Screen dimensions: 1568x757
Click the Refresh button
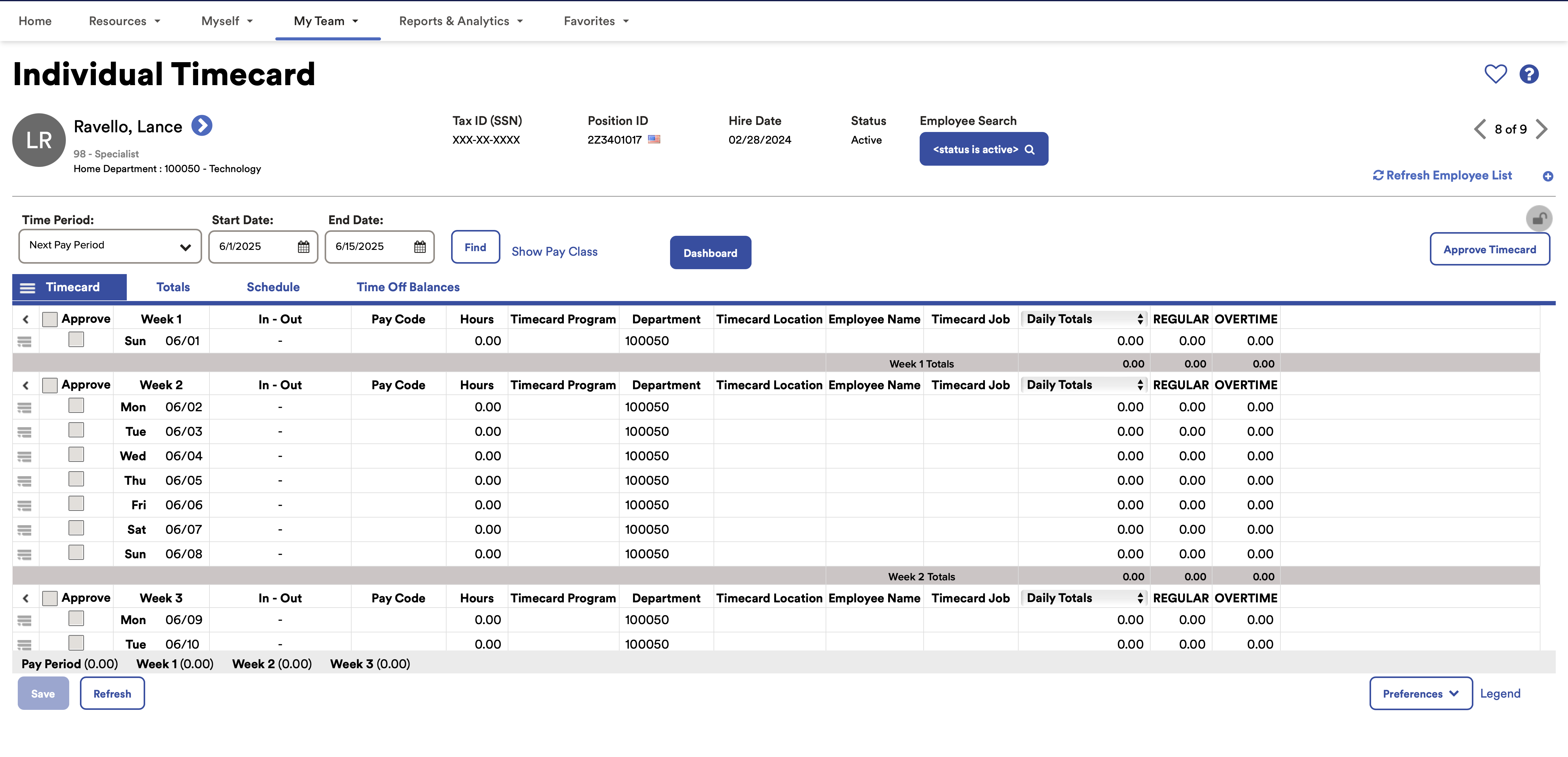tap(112, 693)
